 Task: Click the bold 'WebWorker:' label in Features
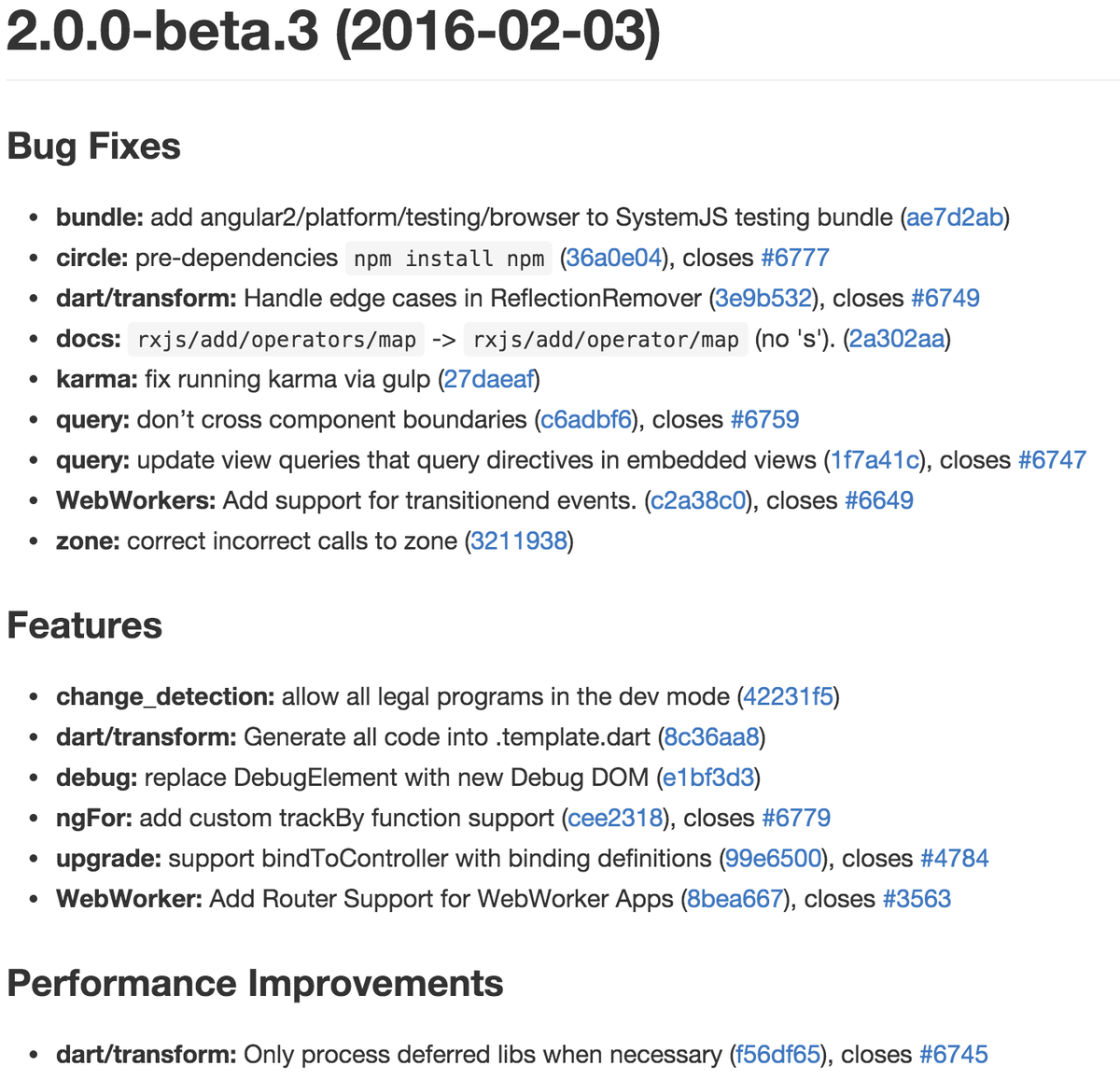(x=130, y=899)
